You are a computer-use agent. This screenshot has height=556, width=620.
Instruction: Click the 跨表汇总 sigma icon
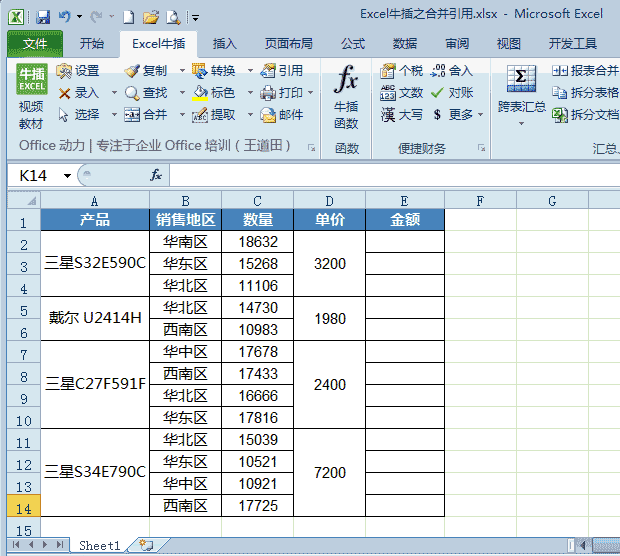point(522,79)
